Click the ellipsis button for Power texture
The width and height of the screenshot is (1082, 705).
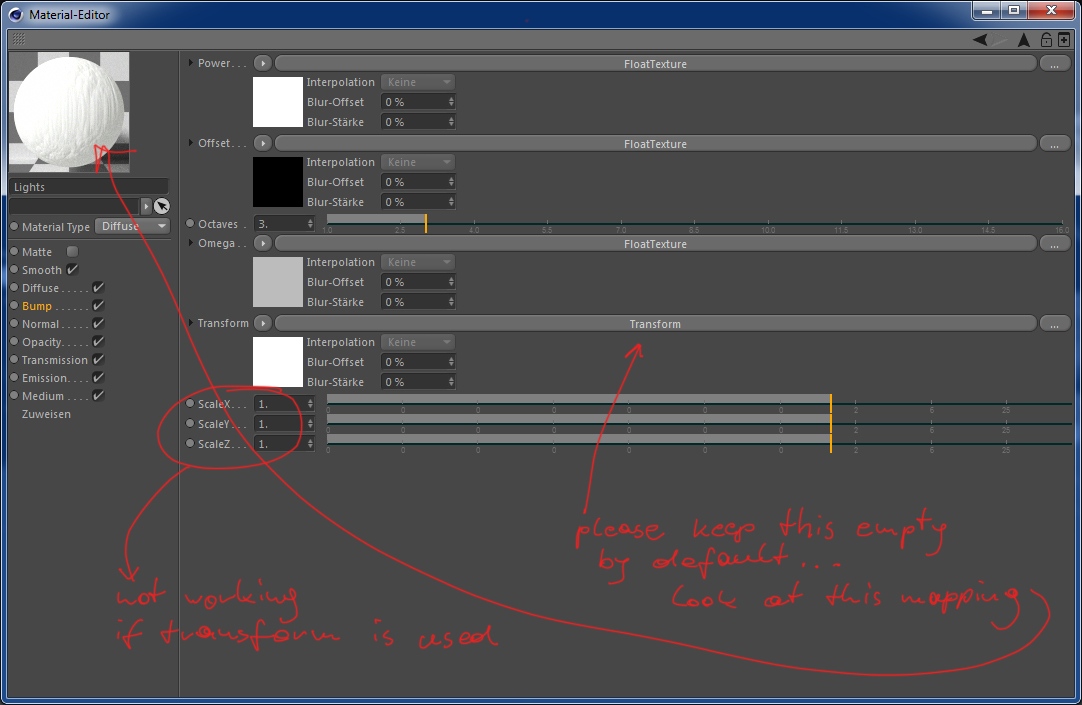(1054, 64)
